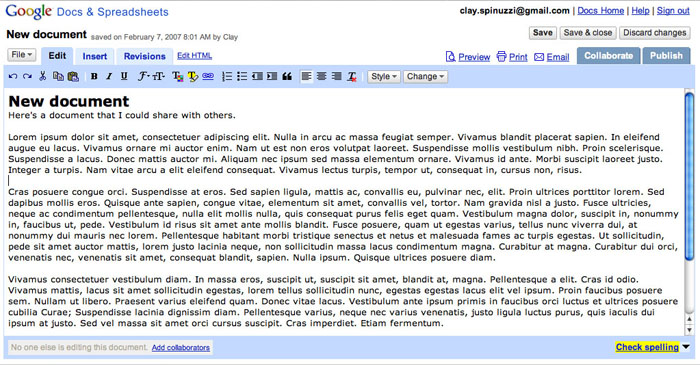The width and height of the screenshot is (700, 365).
Task: Toggle Underline formatting
Action: (124, 76)
